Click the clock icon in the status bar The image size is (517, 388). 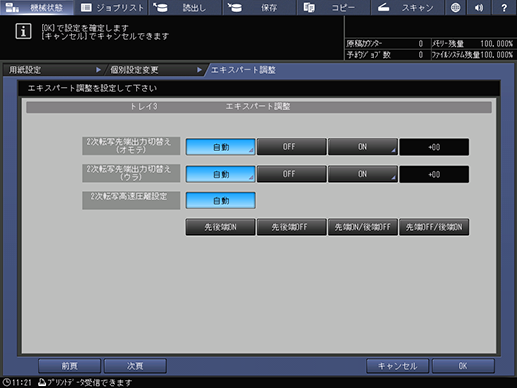(6, 382)
